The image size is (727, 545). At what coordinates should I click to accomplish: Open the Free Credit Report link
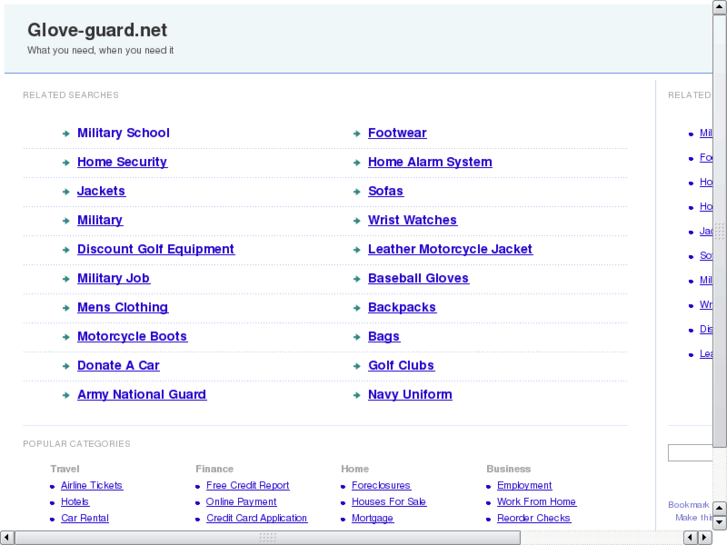click(247, 486)
